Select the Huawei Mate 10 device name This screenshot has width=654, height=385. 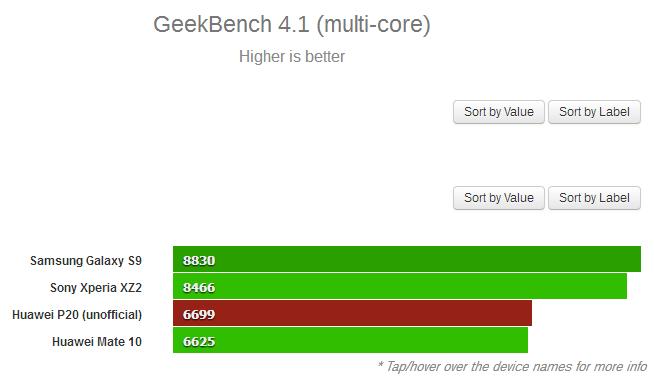[97, 342]
